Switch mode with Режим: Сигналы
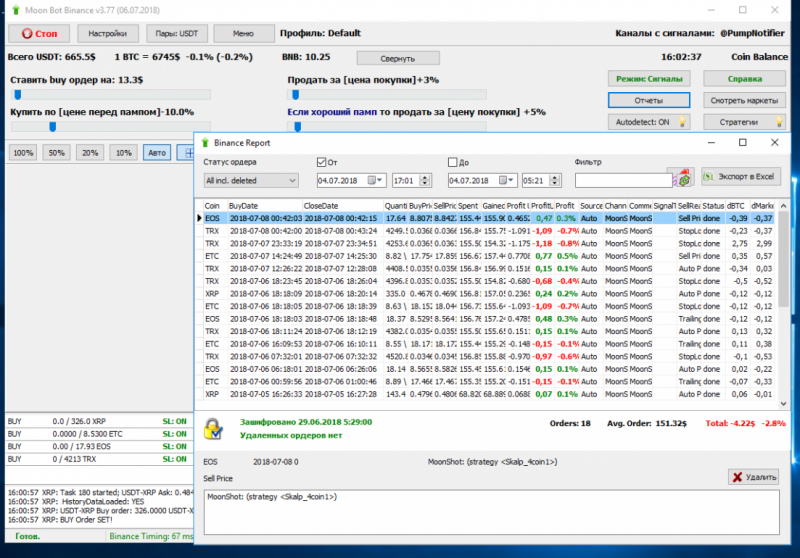Screen dimensions: 800x558 (649, 79)
